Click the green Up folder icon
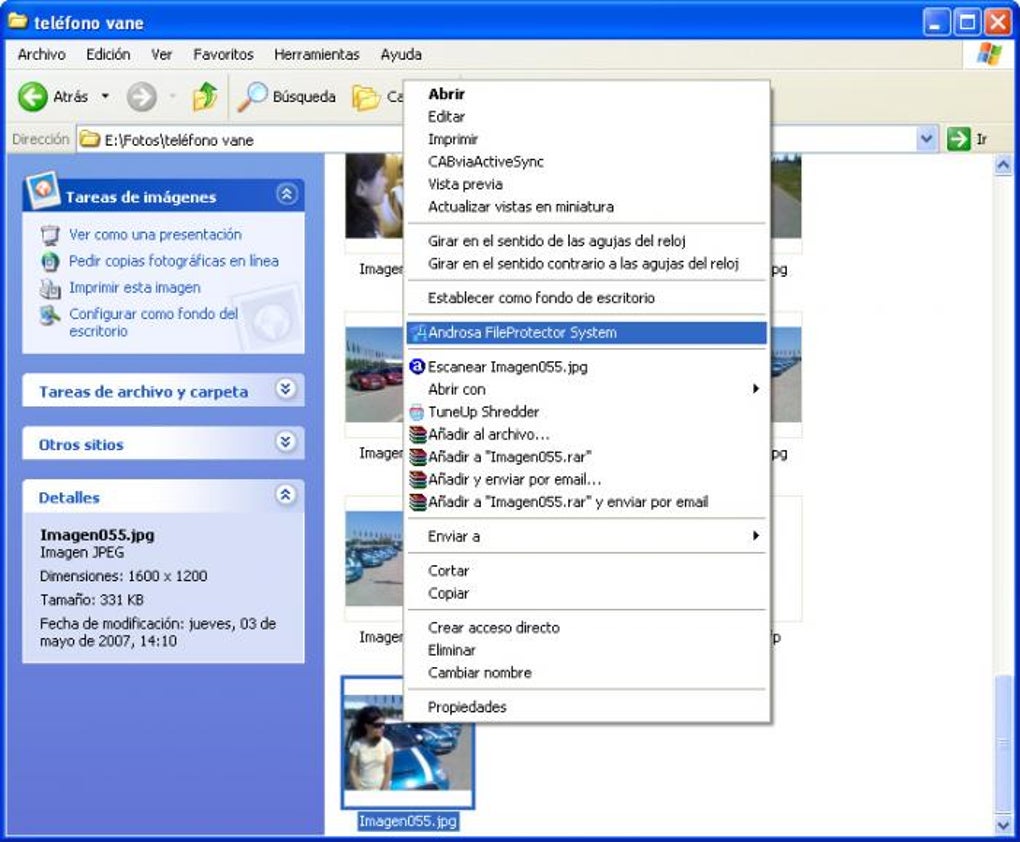Image resolution: width=1020 pixels, height=842 pixels. tap(205, 97)
